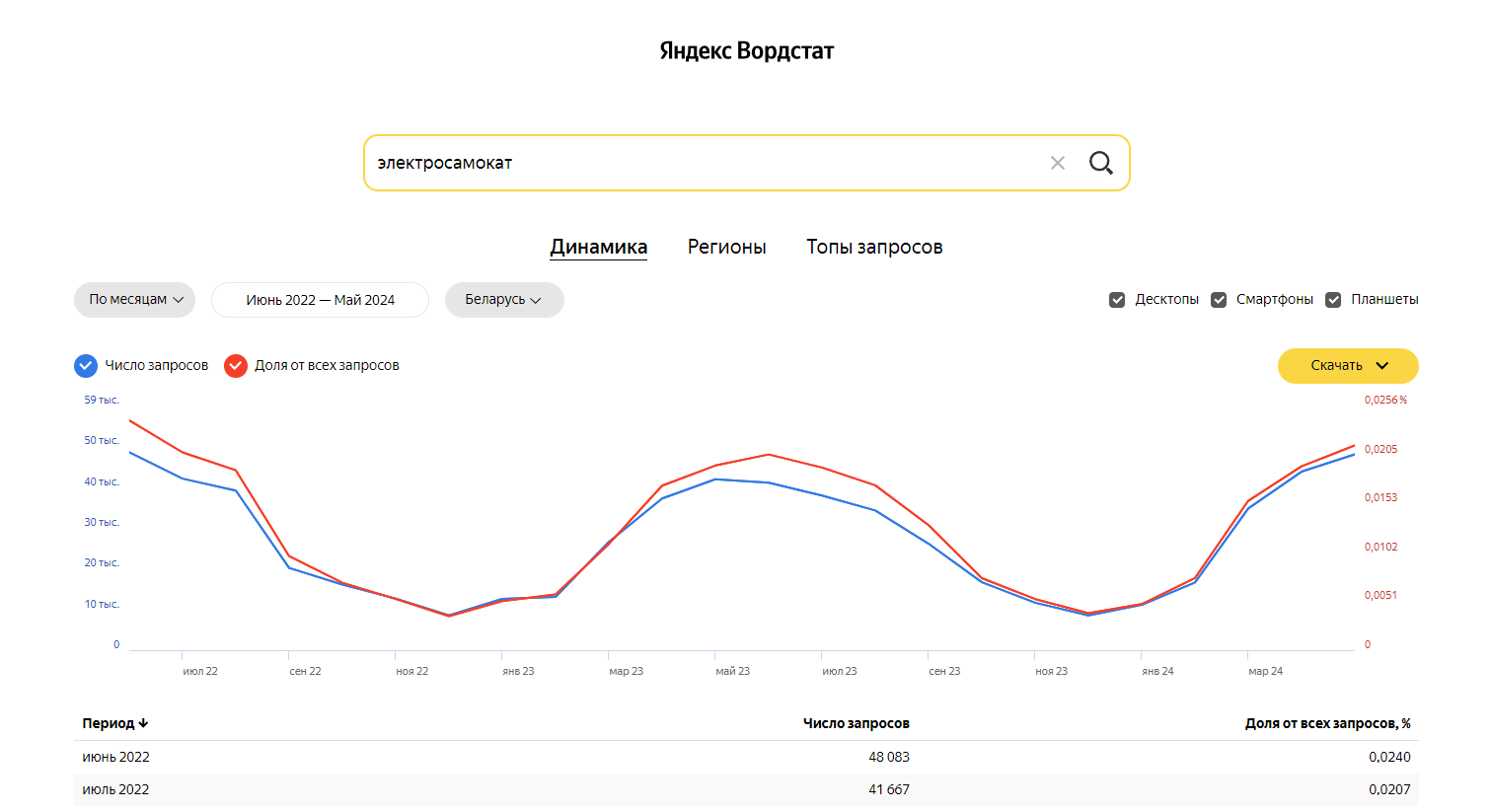
Task: Click the 41 667 value cell
Action: click(x=889, y=789)
